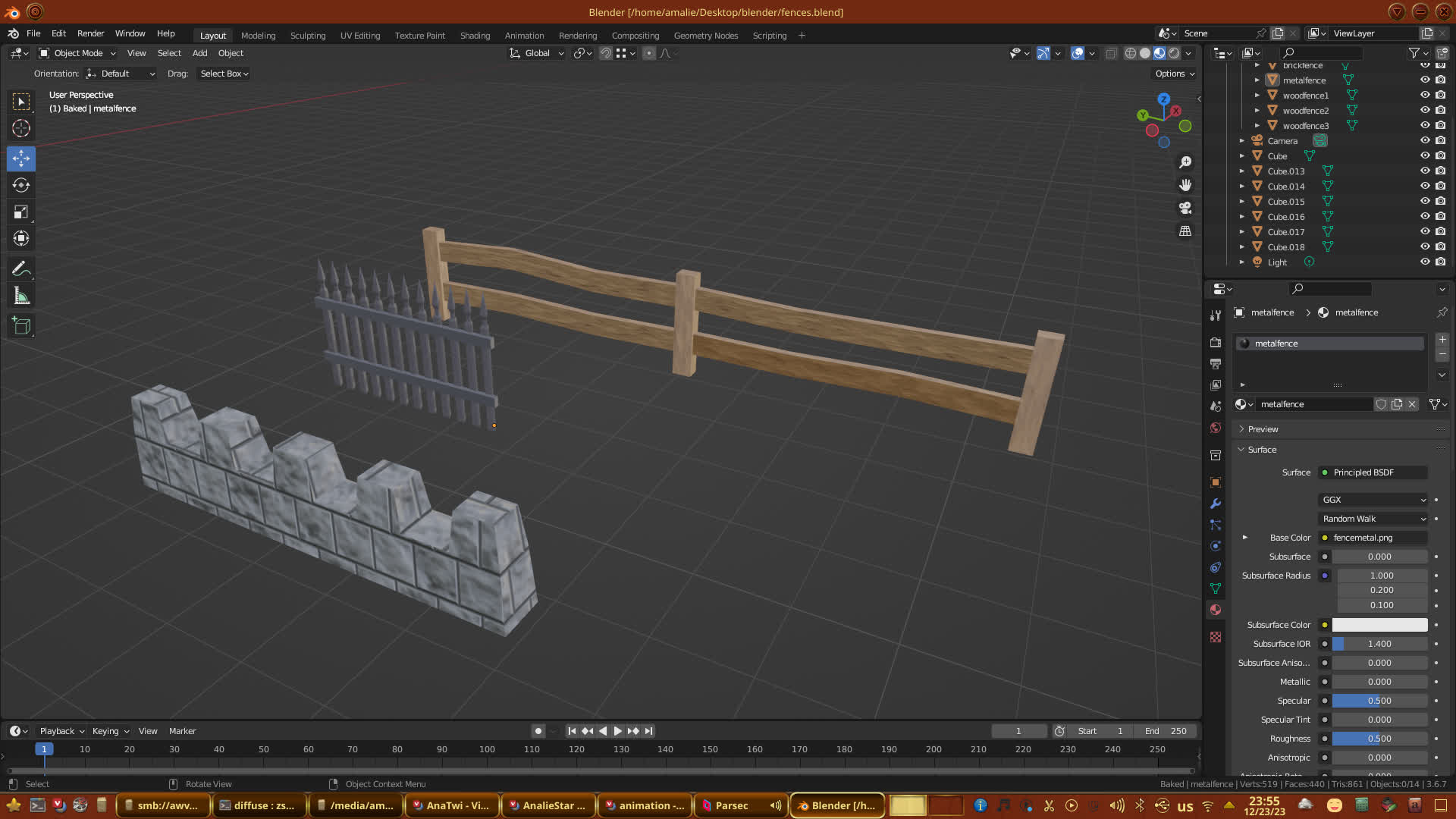This screenshot has height=819, width=1456.
Task: Toggle camera view button in viewport
Action: (x=1185, y=208)
